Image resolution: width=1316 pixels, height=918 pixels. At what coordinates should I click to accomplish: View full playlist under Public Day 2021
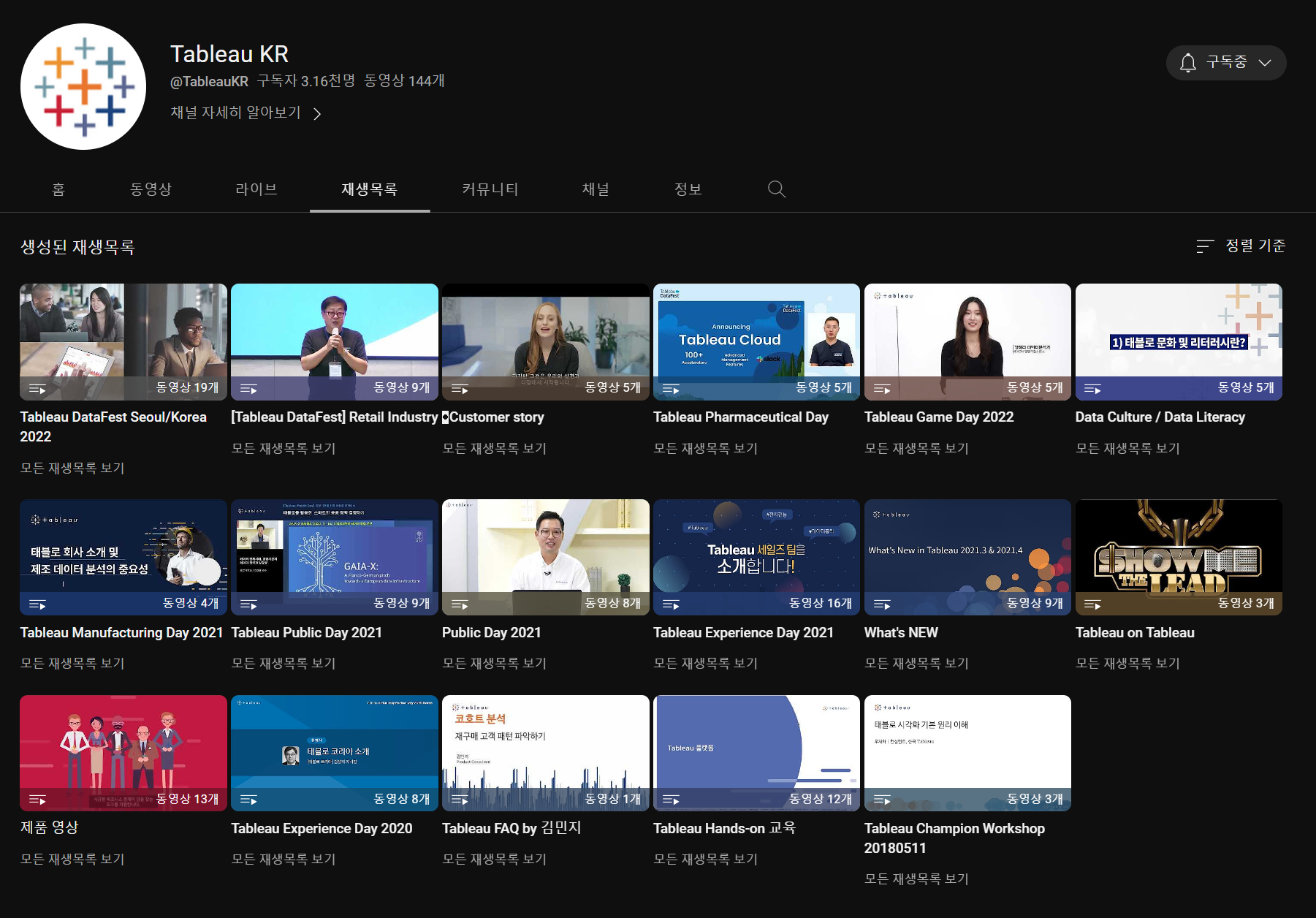coord(494,664)
